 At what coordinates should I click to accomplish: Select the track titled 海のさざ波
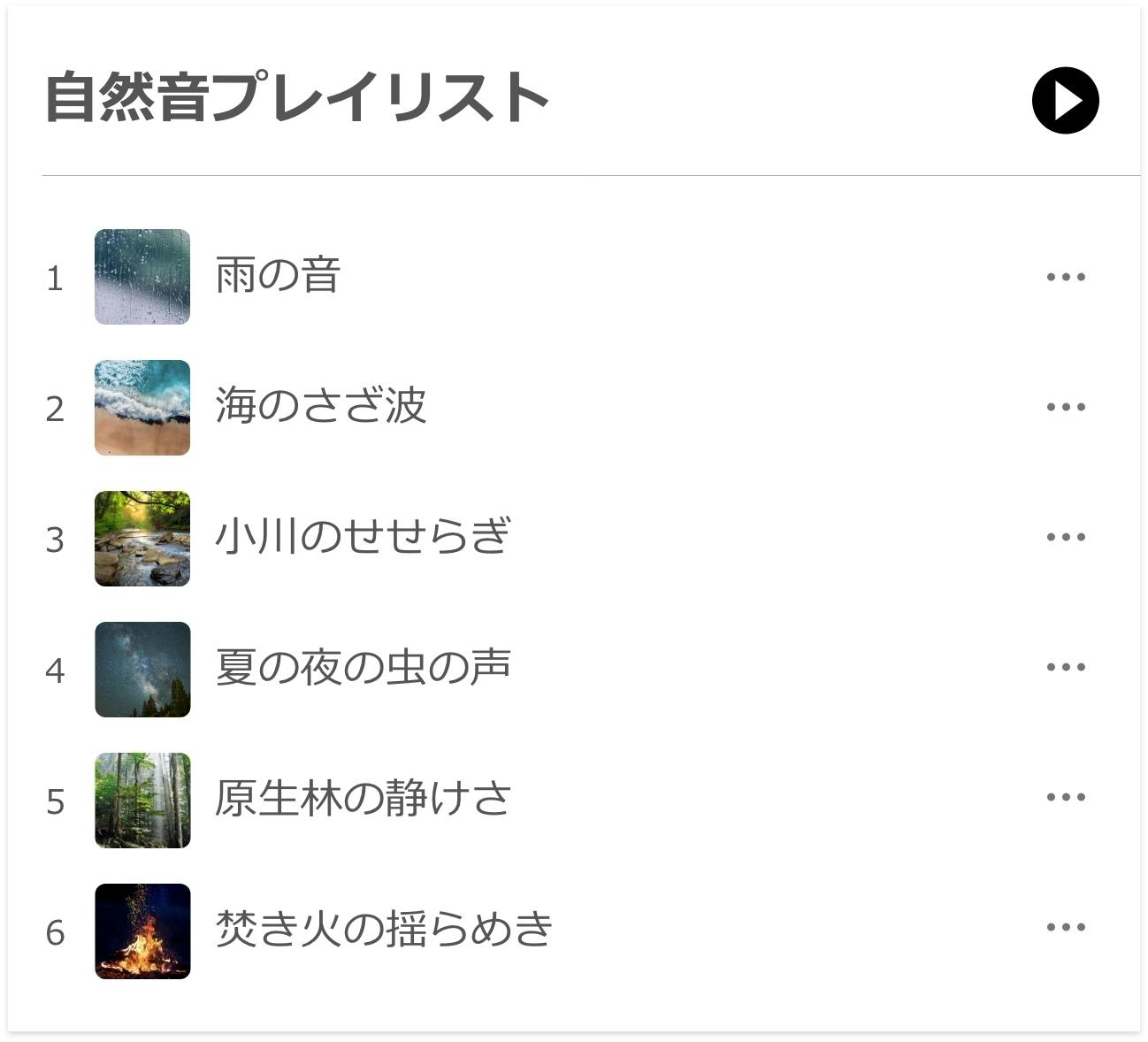tap(320, 406)
